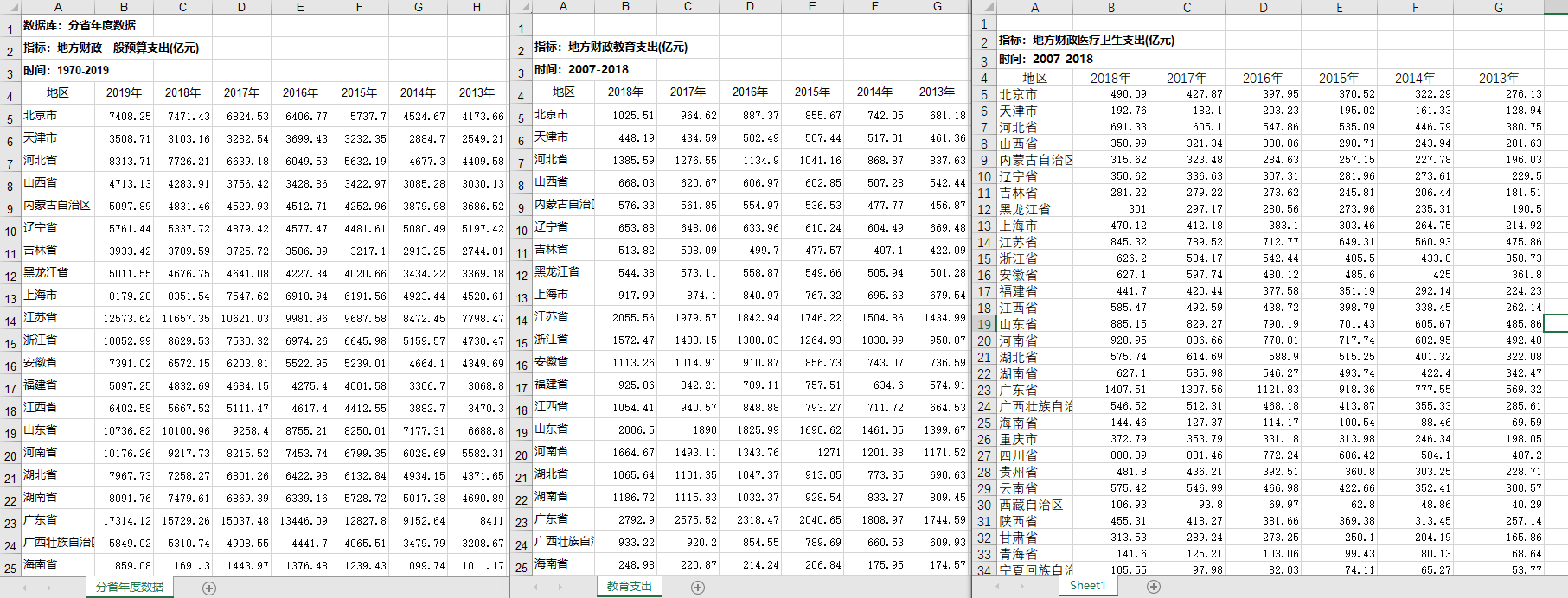This screenshot has width=1568, height=598.
Task: Select the 10736.82 cell for 山东省
Action: pos(124,430)
